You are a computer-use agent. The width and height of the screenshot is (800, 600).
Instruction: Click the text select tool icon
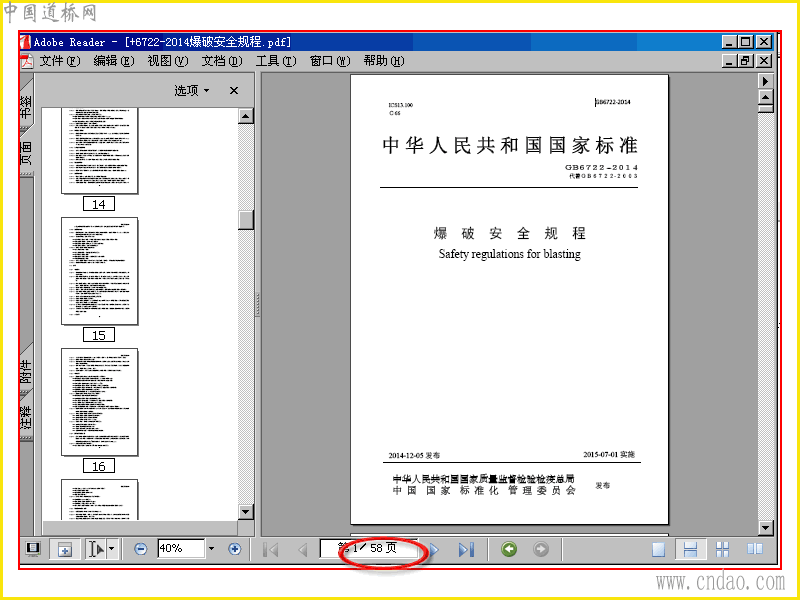click(x=96, y=549)
